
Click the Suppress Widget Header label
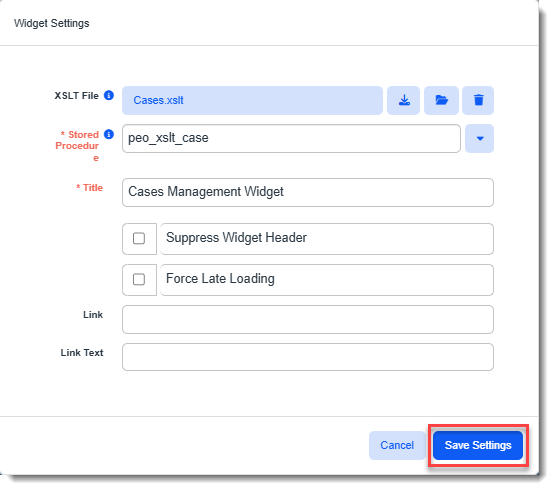236,238
